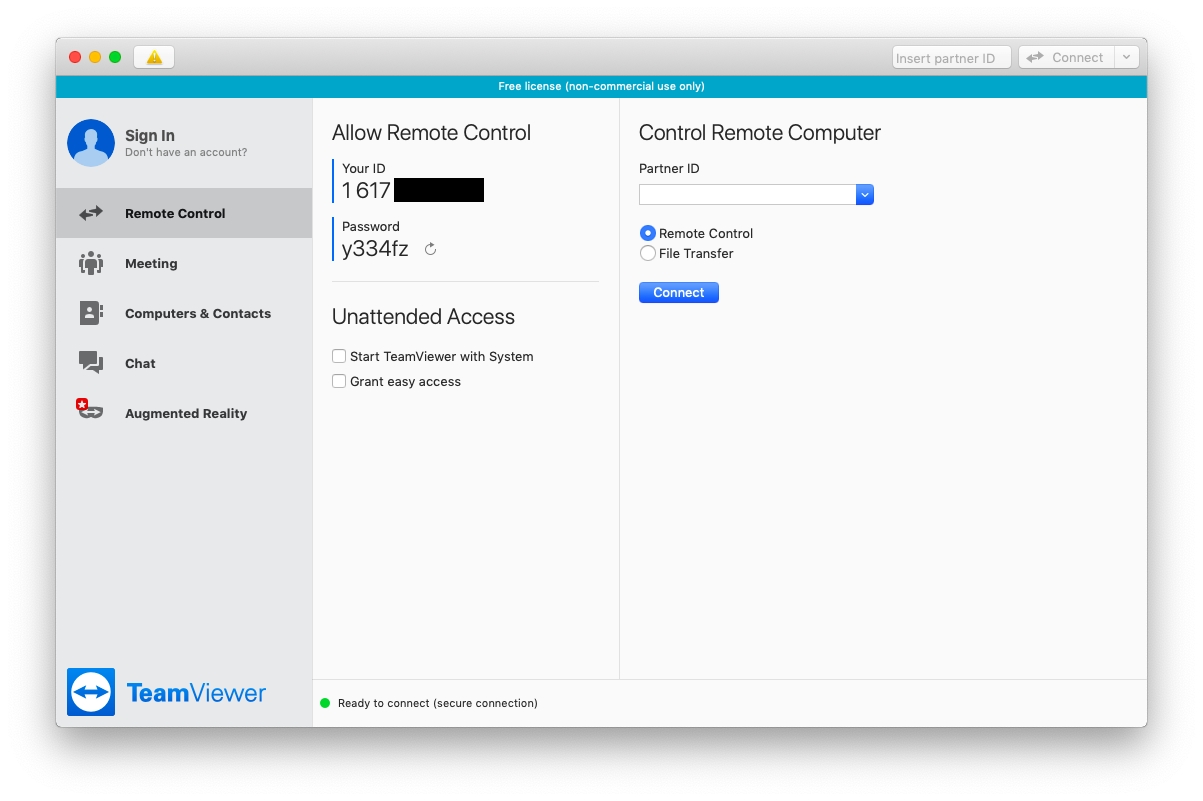The width and height of the screenshot is (1203, 801).
Task: Open the Meeting section in sidebar
Action: click(151, 264)
